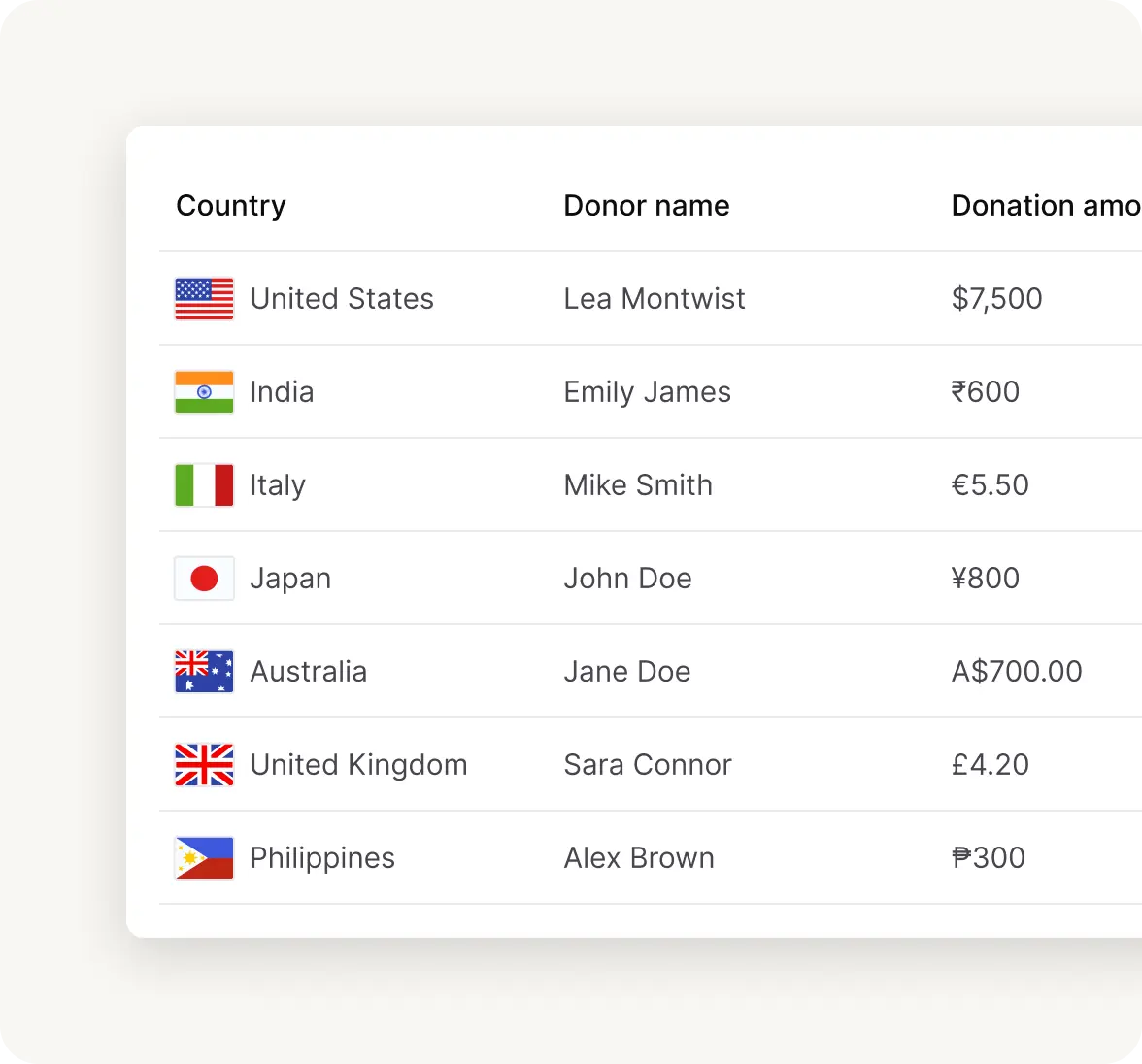Select the ¥800 amount cell
1142x1064 pixels.
pos(986,579)
